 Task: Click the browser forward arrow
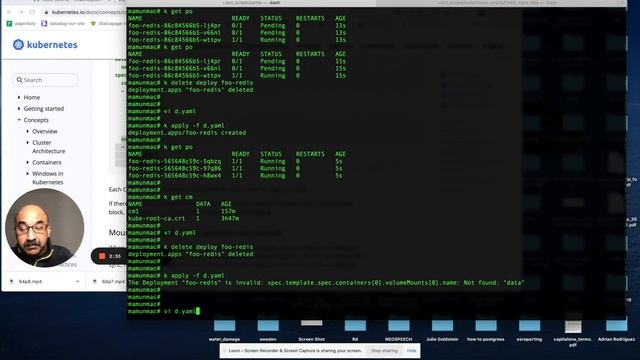coord(21,12)
